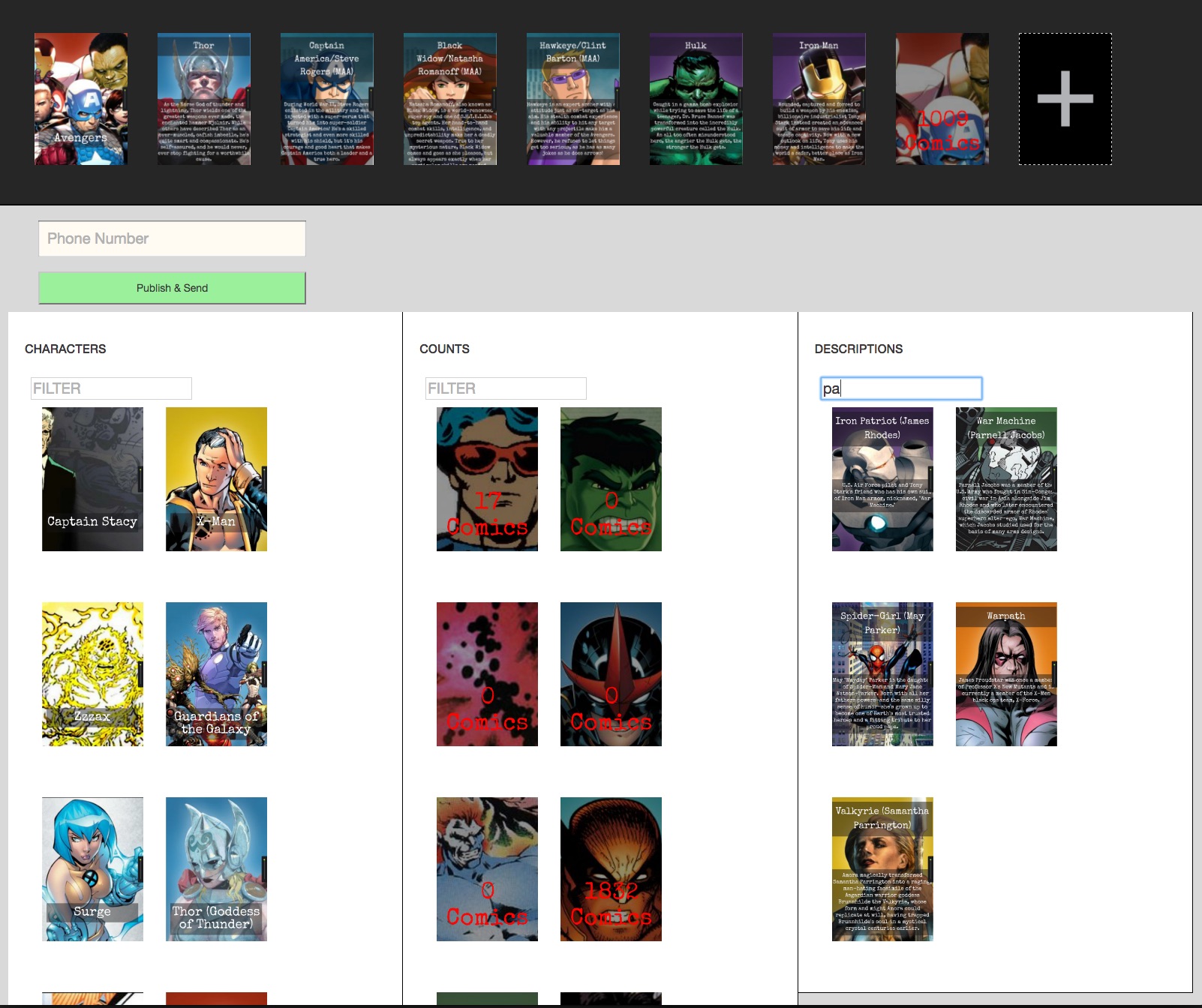Choose the orange-haired 0 Comics card
This screenshot has height=1008, width=1202.
487,869
